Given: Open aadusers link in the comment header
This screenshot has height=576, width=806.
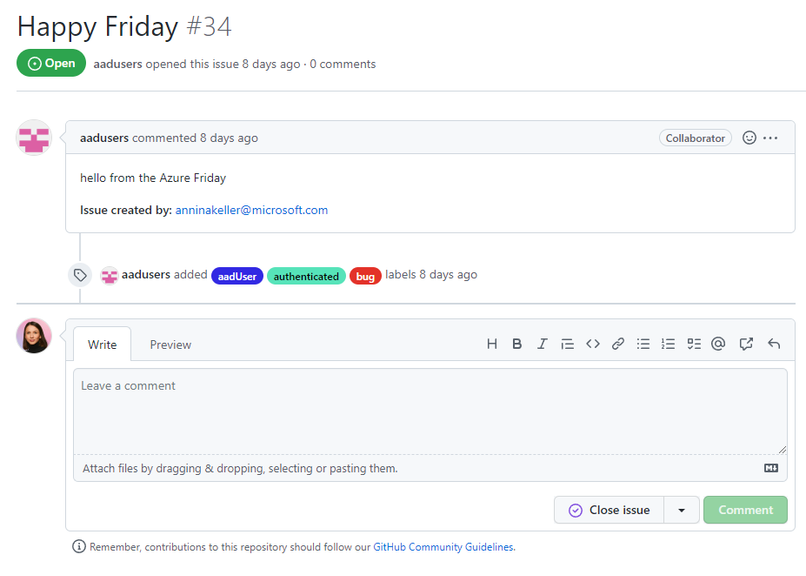Looking at the screenshot, I should tap(104, 138).
